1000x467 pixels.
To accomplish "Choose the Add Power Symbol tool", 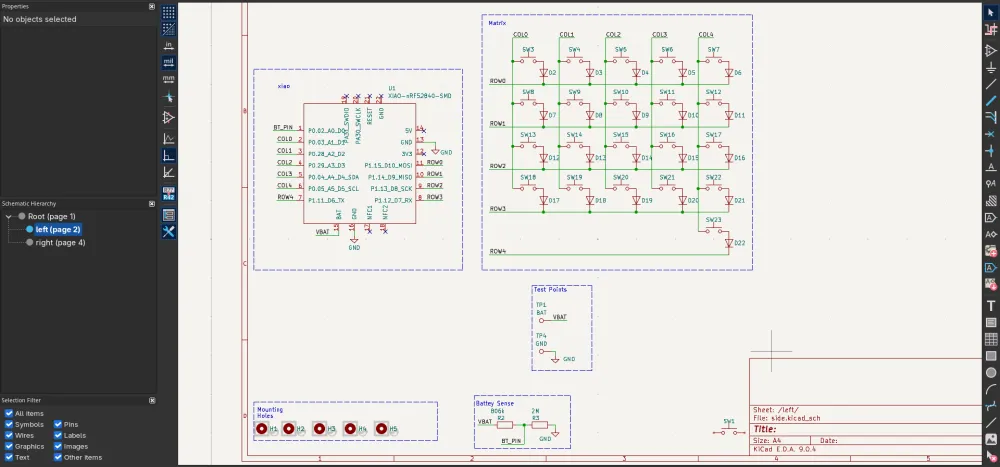I will (x=990, y=66).
